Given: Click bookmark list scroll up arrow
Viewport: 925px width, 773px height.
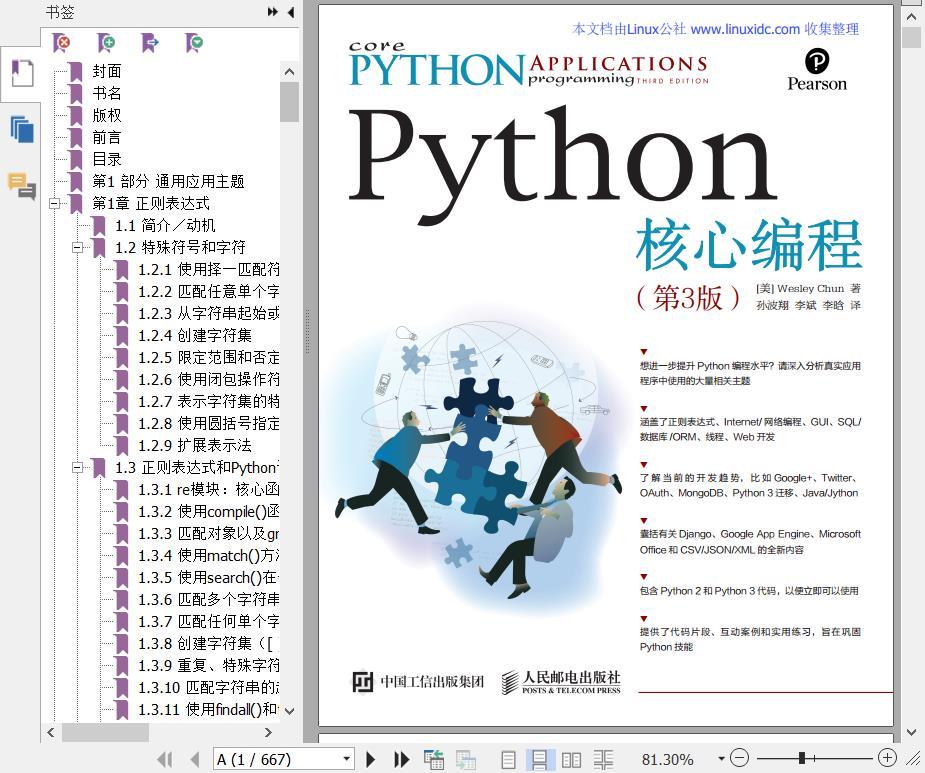Looking at the screenshot, I should click(289, 72).
